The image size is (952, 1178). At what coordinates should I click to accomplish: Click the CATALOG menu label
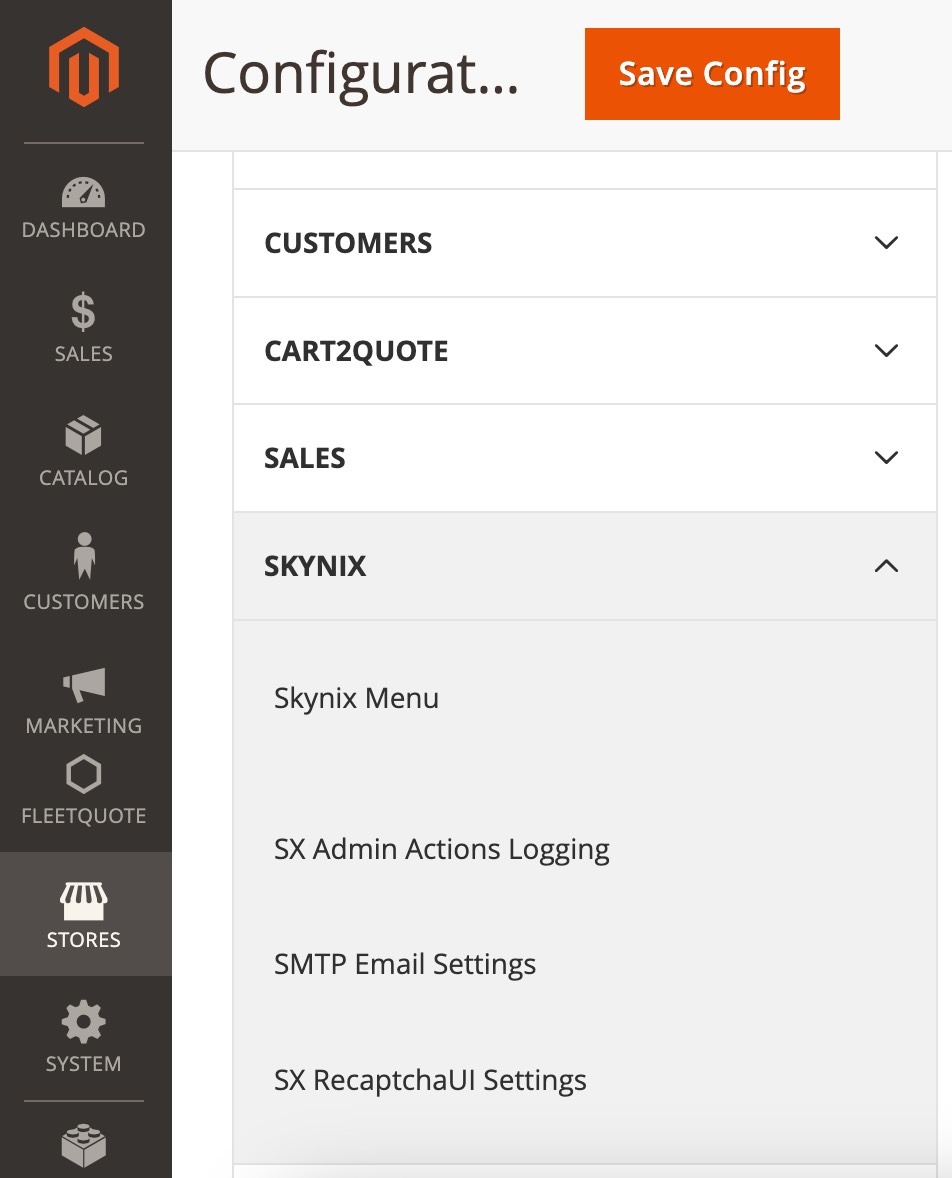click(83, 478)
